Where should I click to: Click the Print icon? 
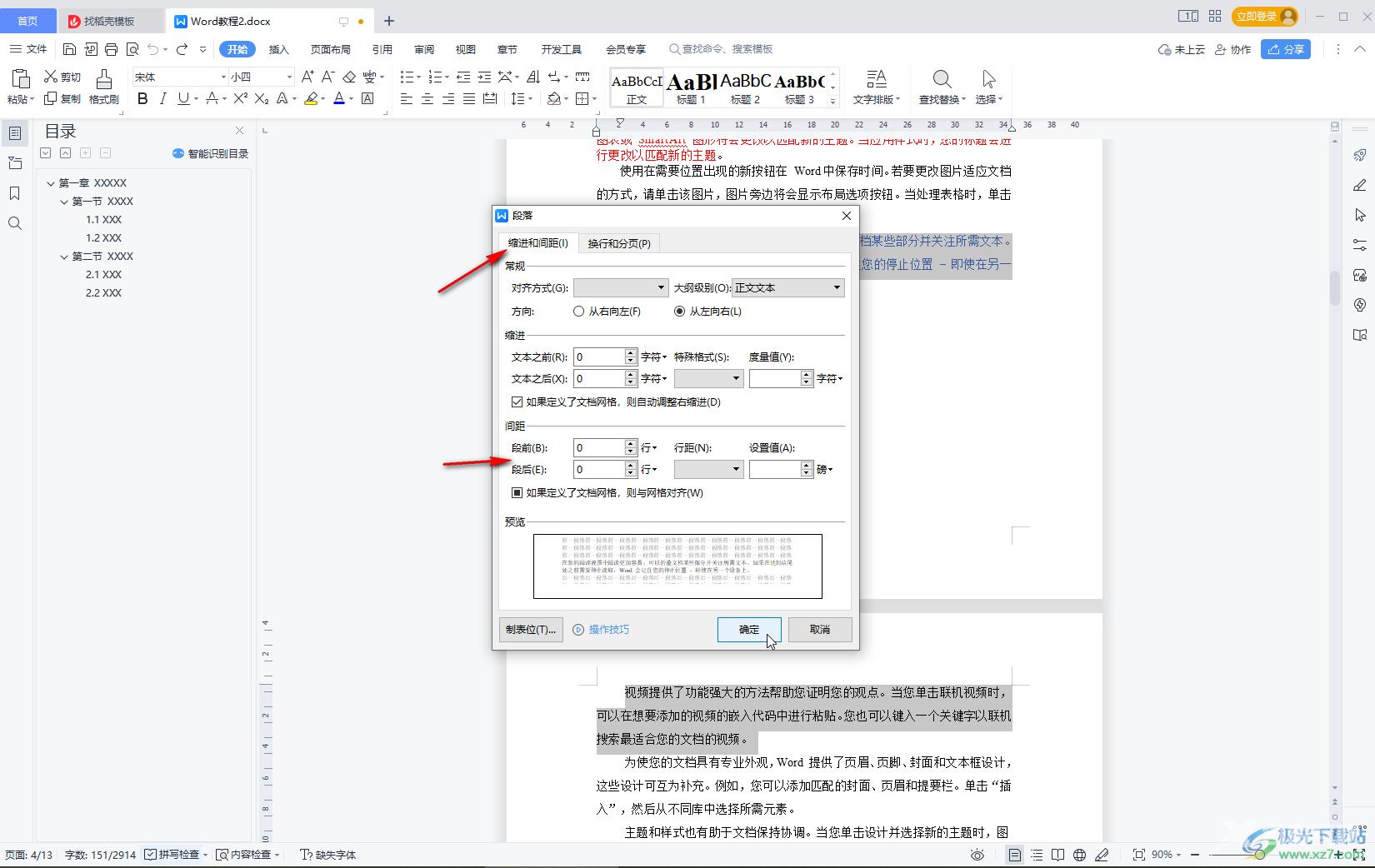point(112,49)
